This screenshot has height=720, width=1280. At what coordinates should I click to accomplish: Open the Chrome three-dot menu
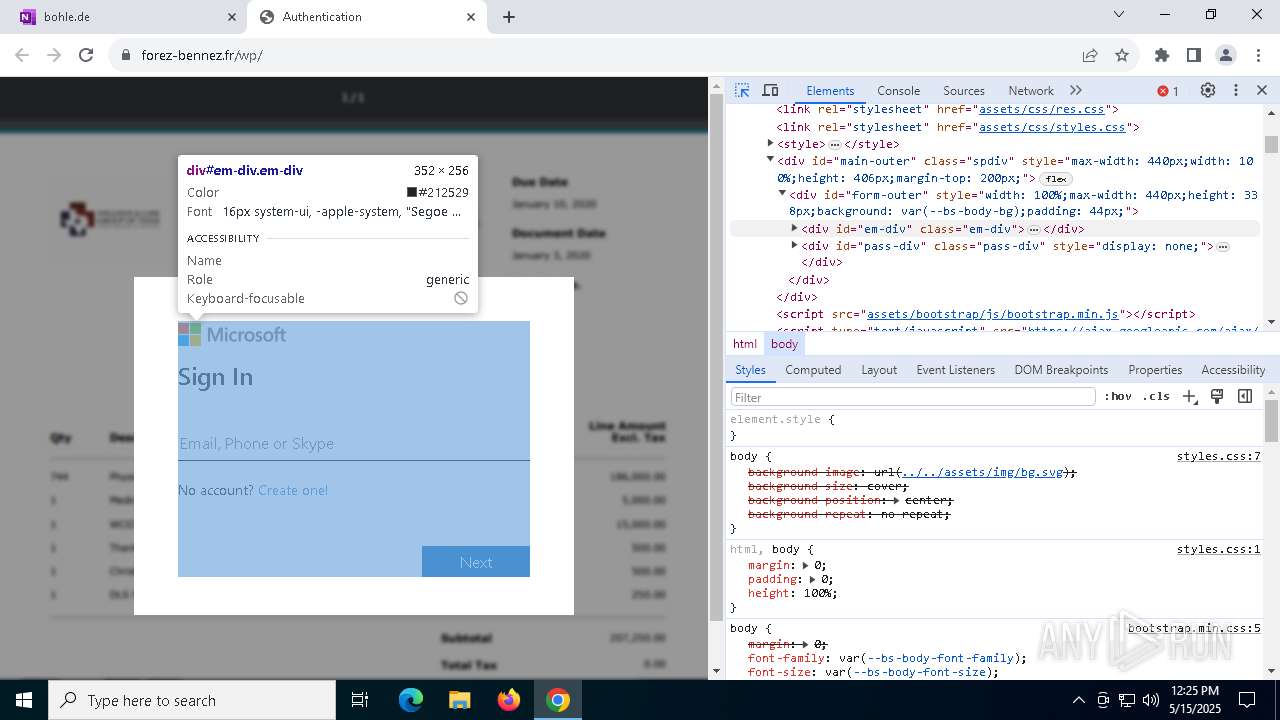click(1257, 55)
